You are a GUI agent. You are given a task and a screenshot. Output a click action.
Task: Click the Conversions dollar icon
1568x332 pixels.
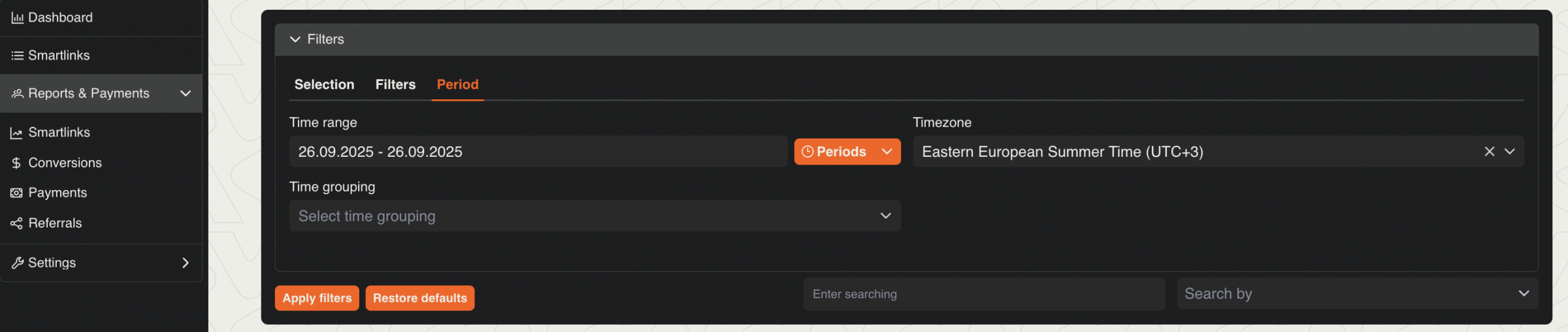coord(16,163)
